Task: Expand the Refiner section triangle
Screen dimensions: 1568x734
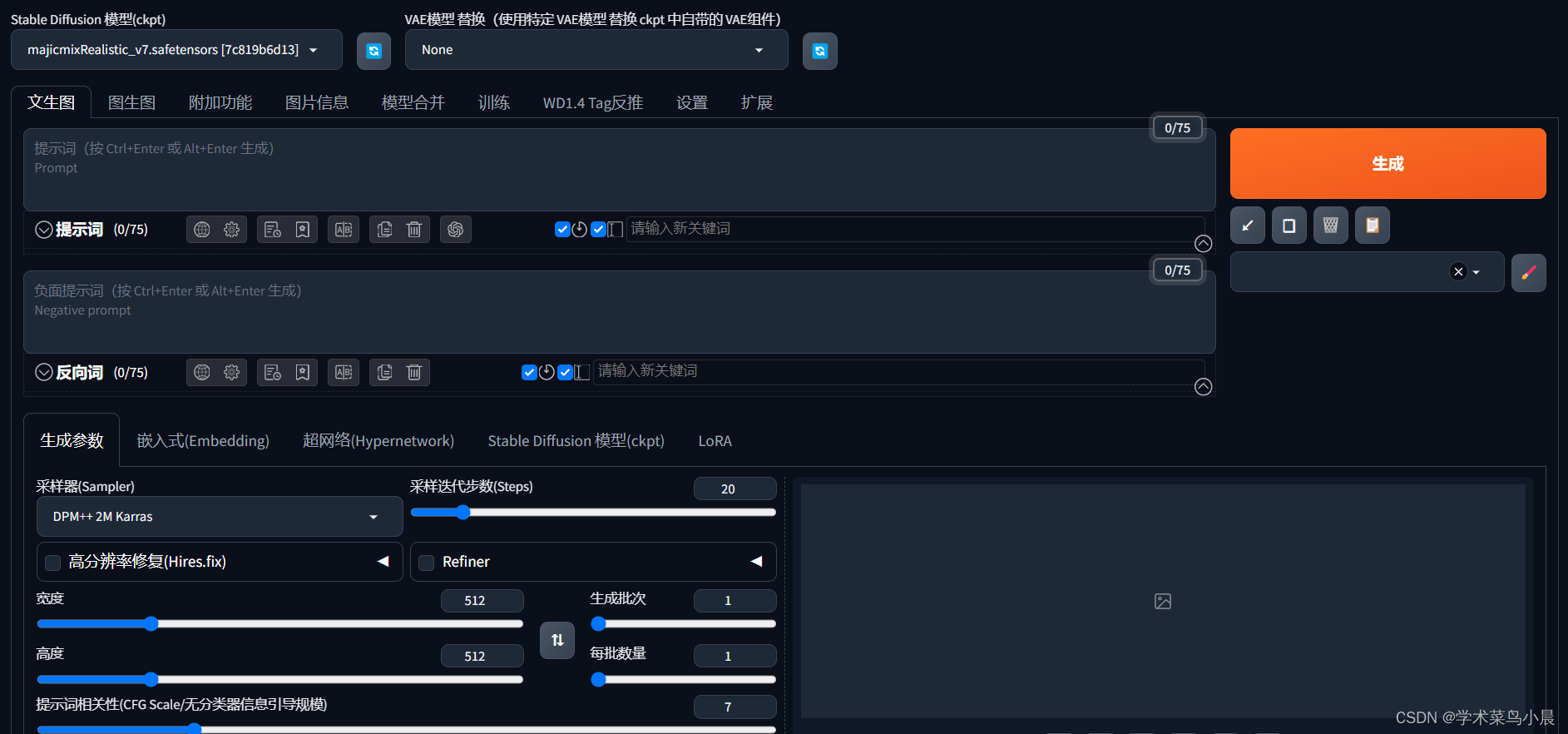Action: [757, 562]
